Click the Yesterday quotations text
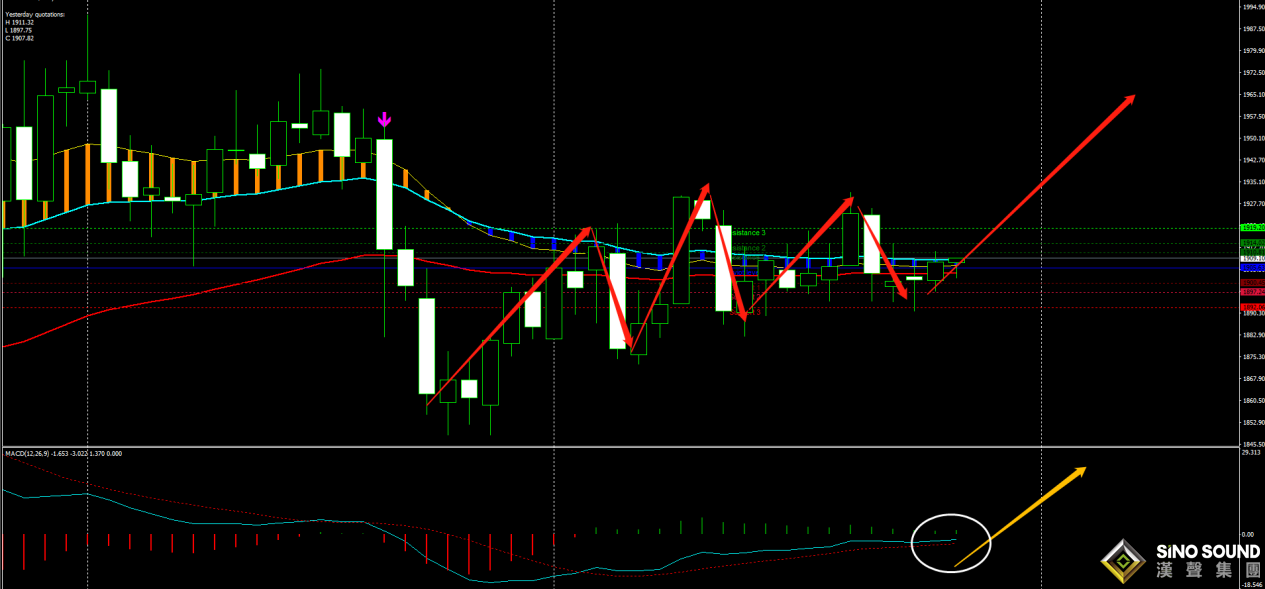Image resolution: width=1265 pixels, height=589 pixels. [x=34, y=15]
